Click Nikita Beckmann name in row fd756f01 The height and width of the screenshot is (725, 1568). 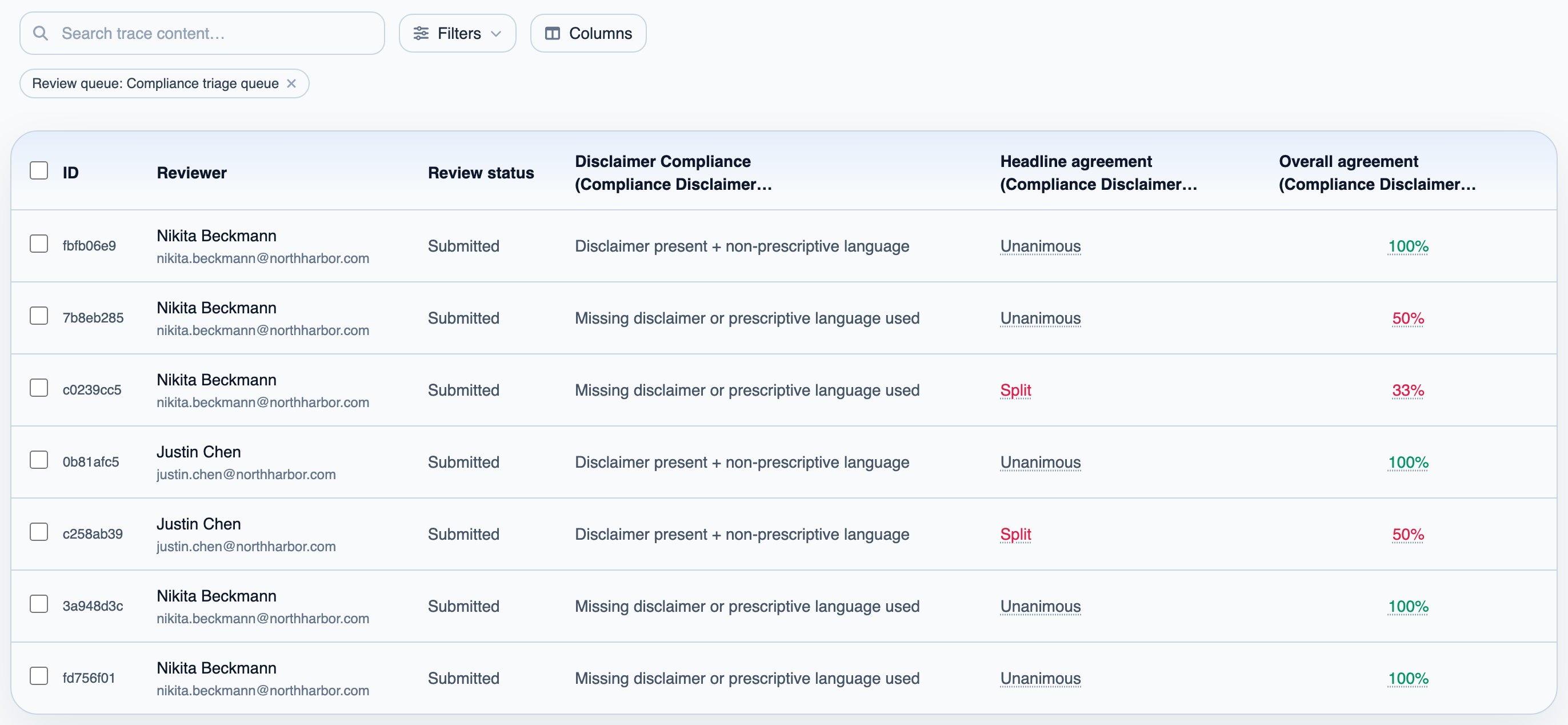tap(216, 668)
